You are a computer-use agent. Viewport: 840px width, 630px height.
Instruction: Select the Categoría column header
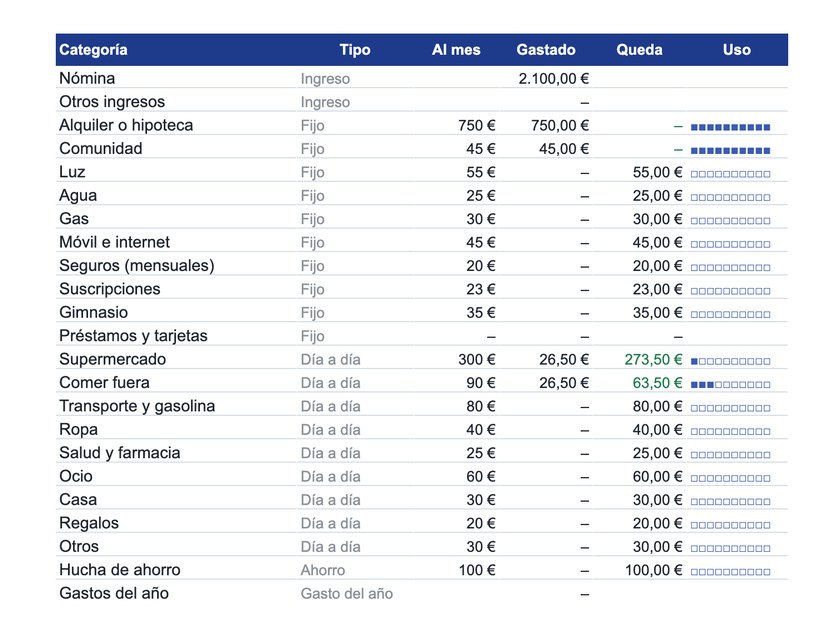tap(93, 50)
